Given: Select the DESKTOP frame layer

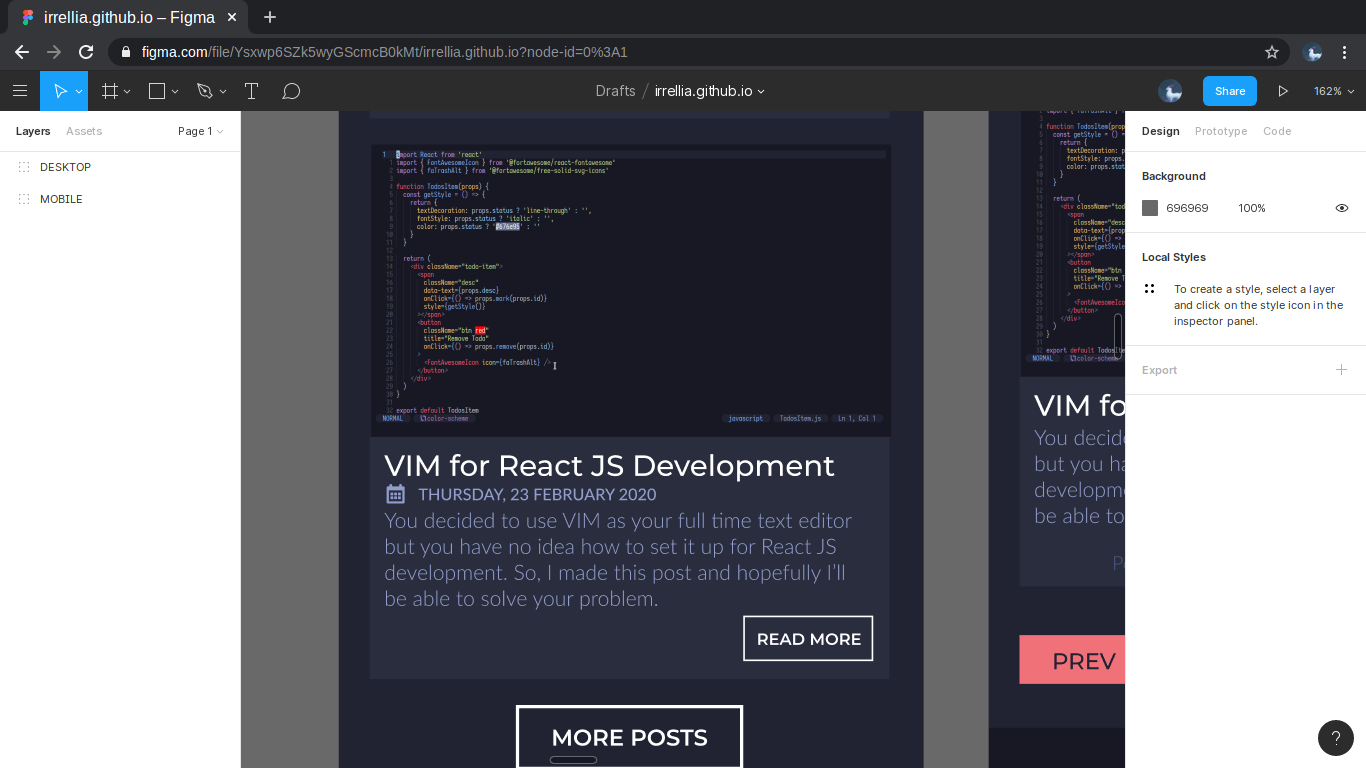Looking at the screenshot, I should click(65, 167).
